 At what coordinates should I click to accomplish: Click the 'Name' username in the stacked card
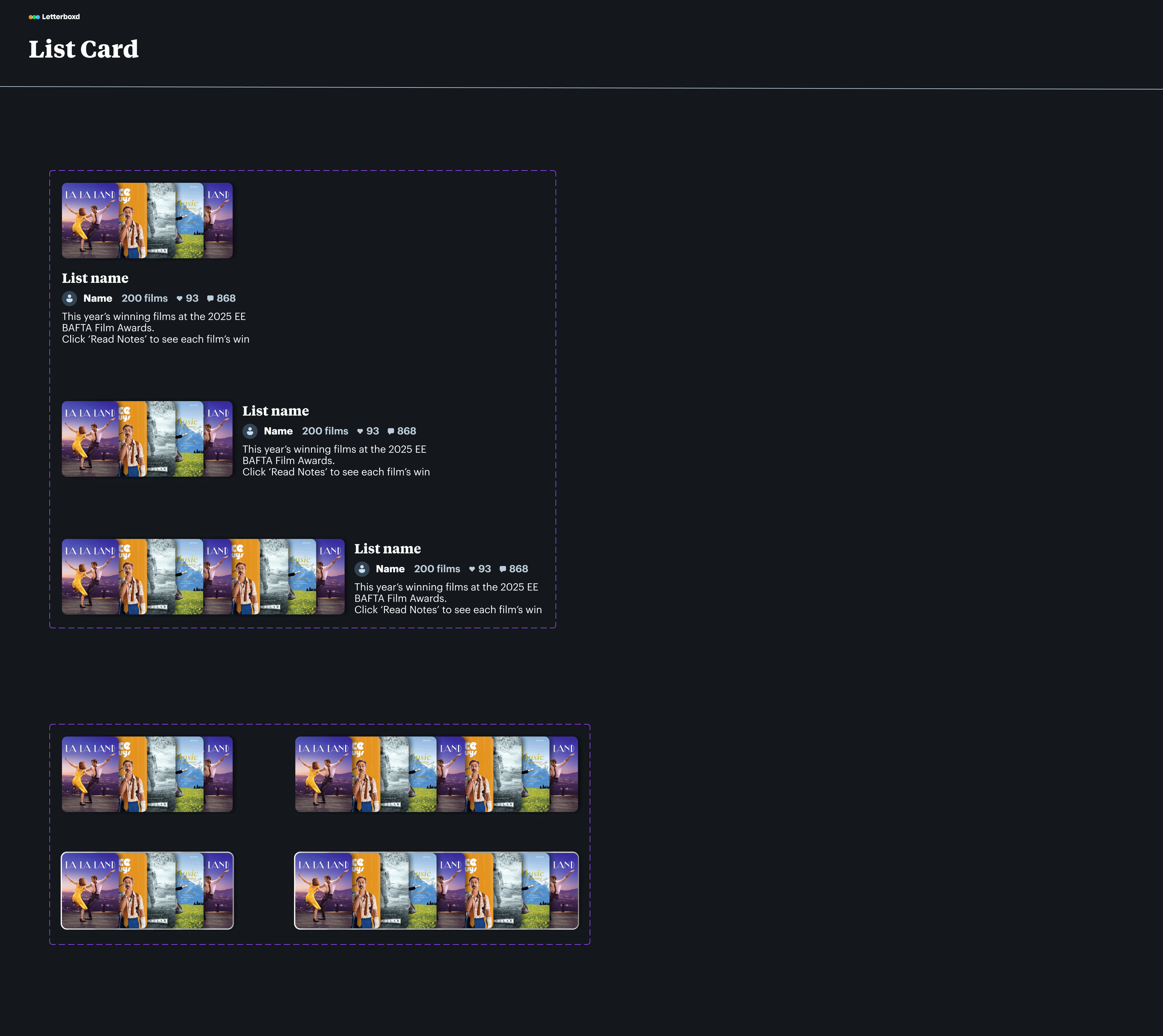(x=97, y=298)
